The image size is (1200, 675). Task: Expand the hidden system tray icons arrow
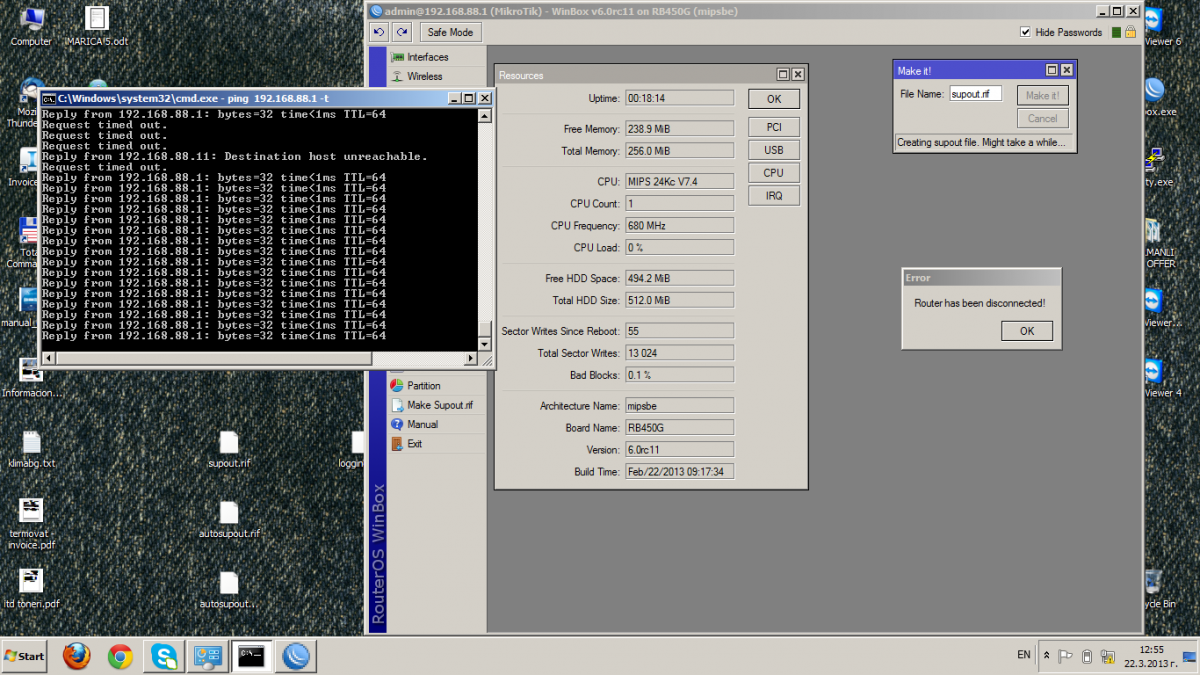coord(1046,656)
